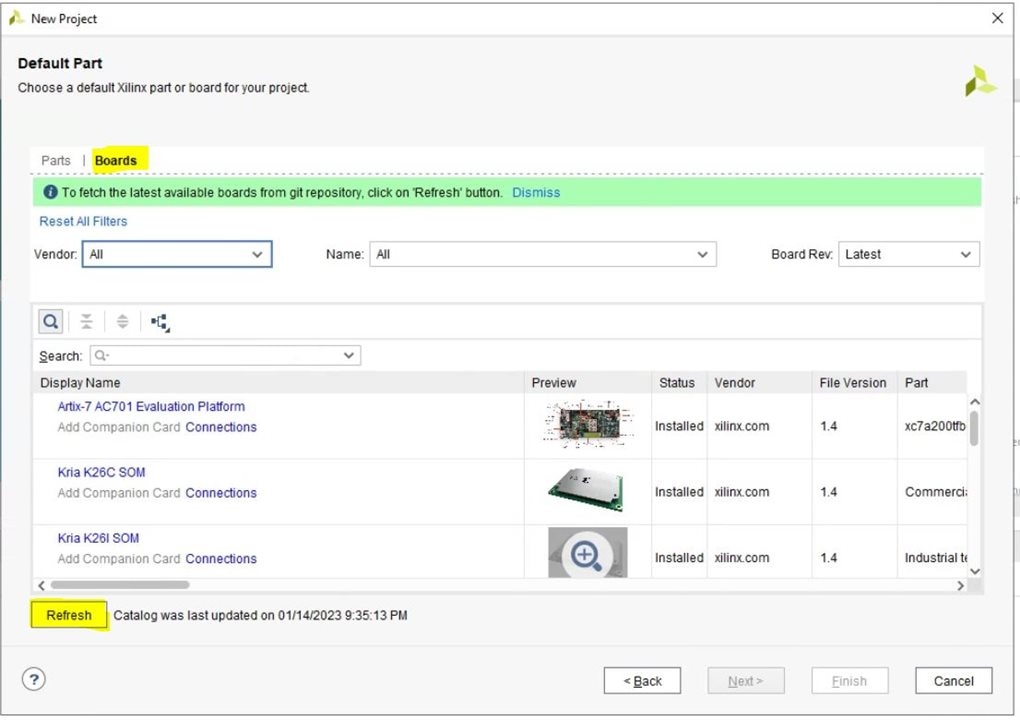Click the Expand All toolbar icon
The width and height of the screenshot is (1020, 720).
click(x=122, y=322)
